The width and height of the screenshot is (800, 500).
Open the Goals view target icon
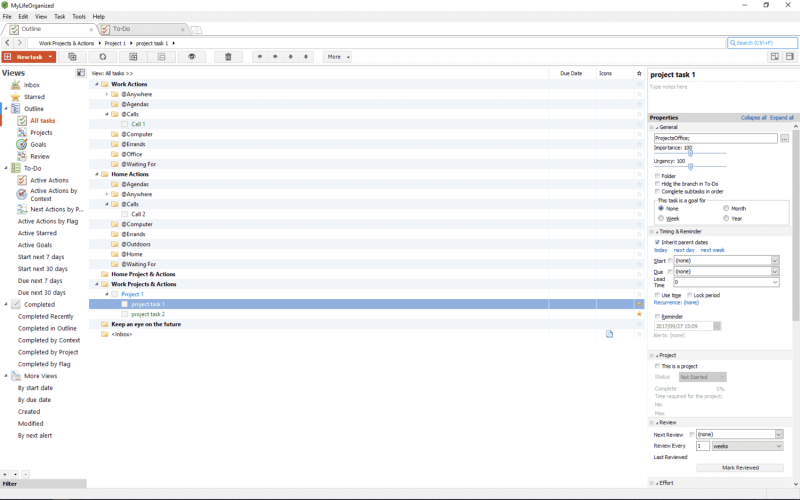(22, 144)
